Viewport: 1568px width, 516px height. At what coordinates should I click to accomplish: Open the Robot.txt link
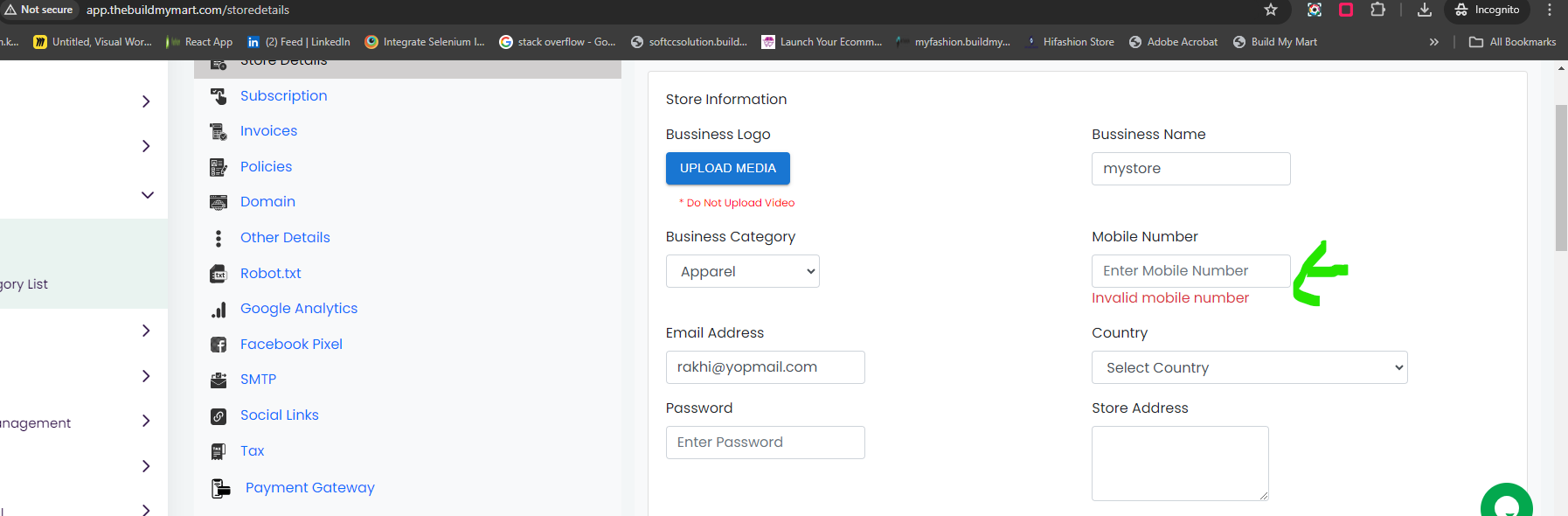[271, 274]
